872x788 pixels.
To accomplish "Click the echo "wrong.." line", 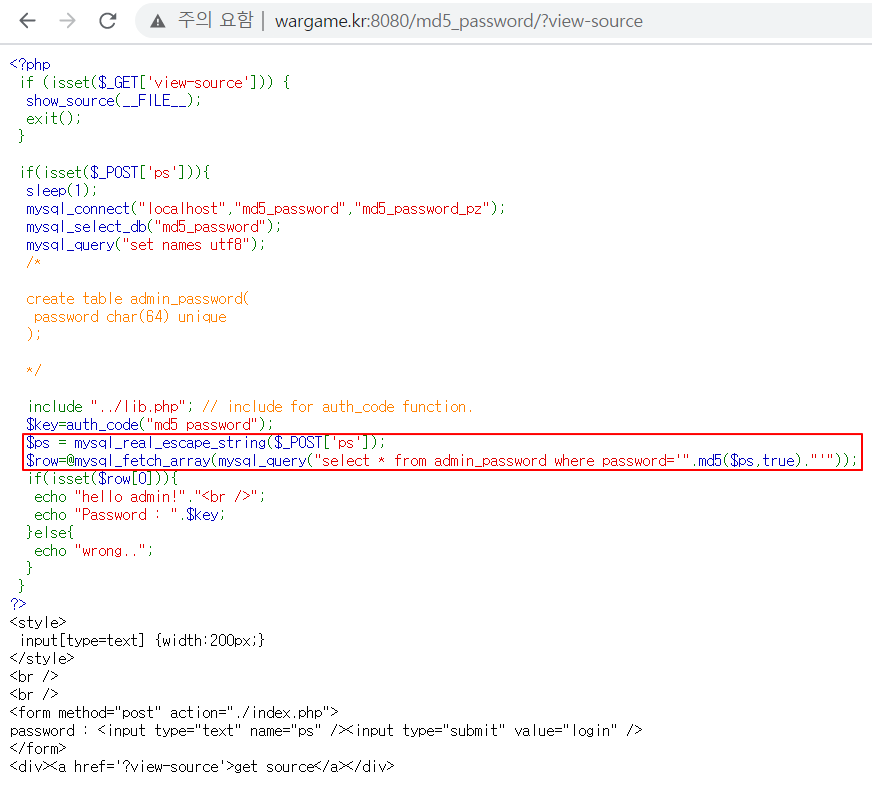I will (x=93, y=551).
